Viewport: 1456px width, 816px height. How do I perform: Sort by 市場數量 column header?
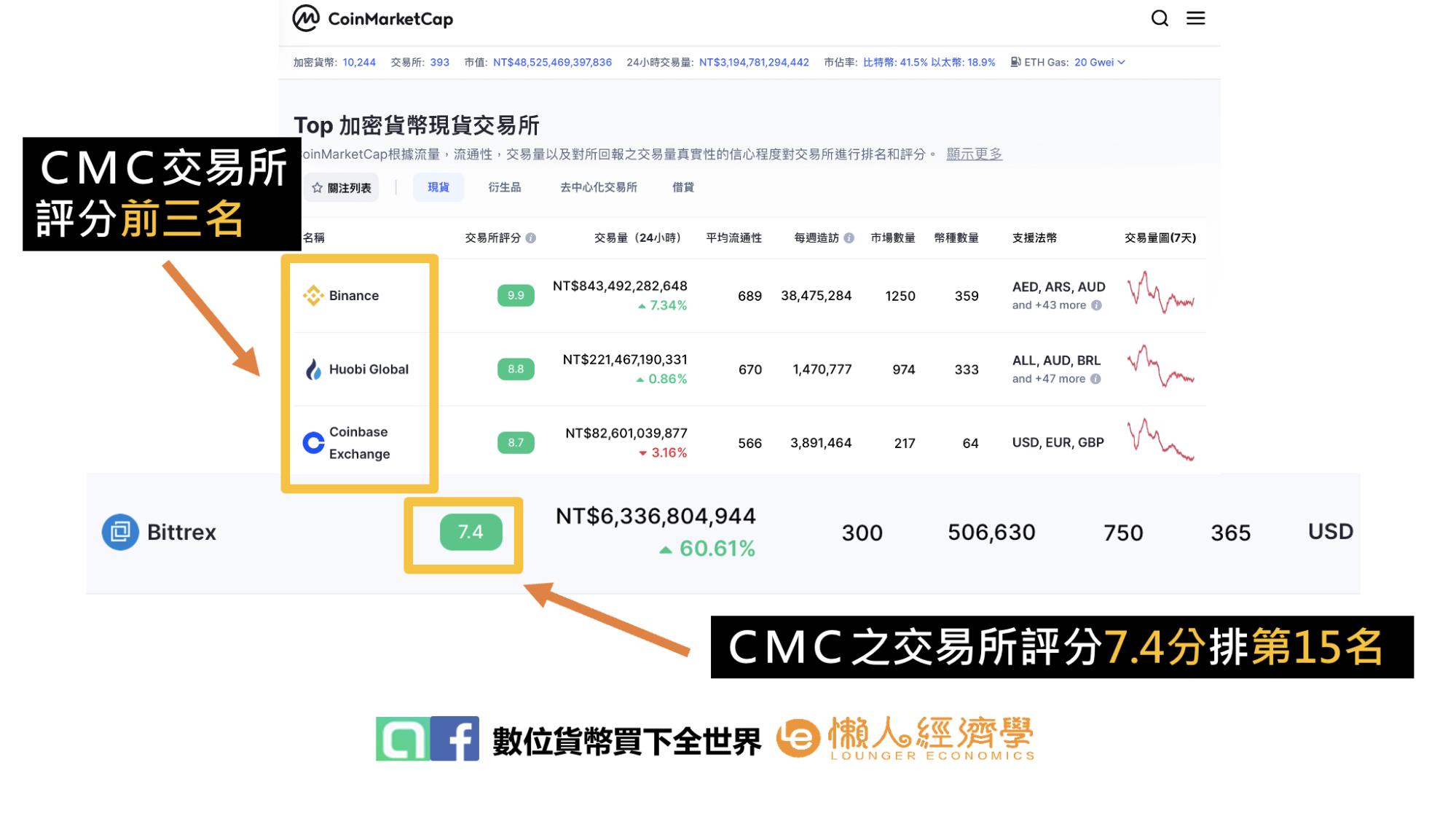coord(893,238)
